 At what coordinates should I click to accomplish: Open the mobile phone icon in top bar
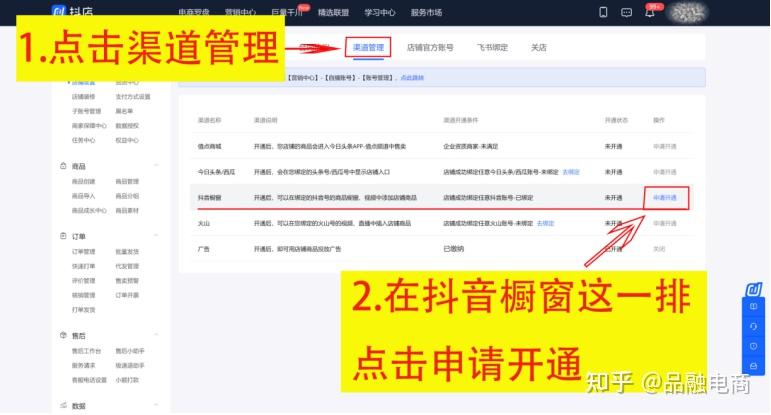pos(603,12)
